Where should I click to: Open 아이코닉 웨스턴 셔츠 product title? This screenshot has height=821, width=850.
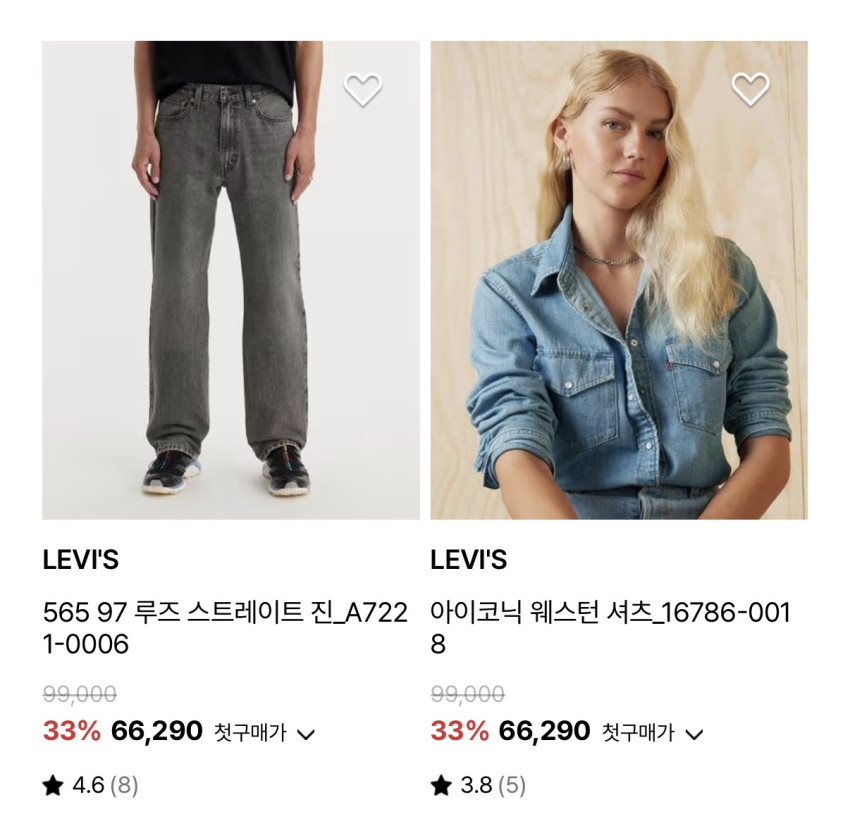click(610, 629)
